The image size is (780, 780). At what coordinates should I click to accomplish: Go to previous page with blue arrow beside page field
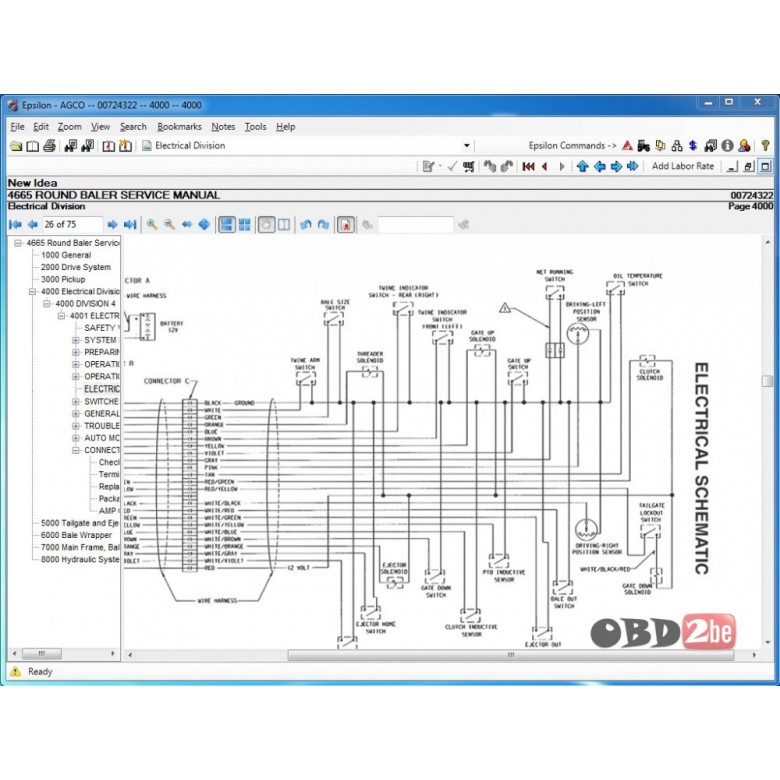[33, 225]
